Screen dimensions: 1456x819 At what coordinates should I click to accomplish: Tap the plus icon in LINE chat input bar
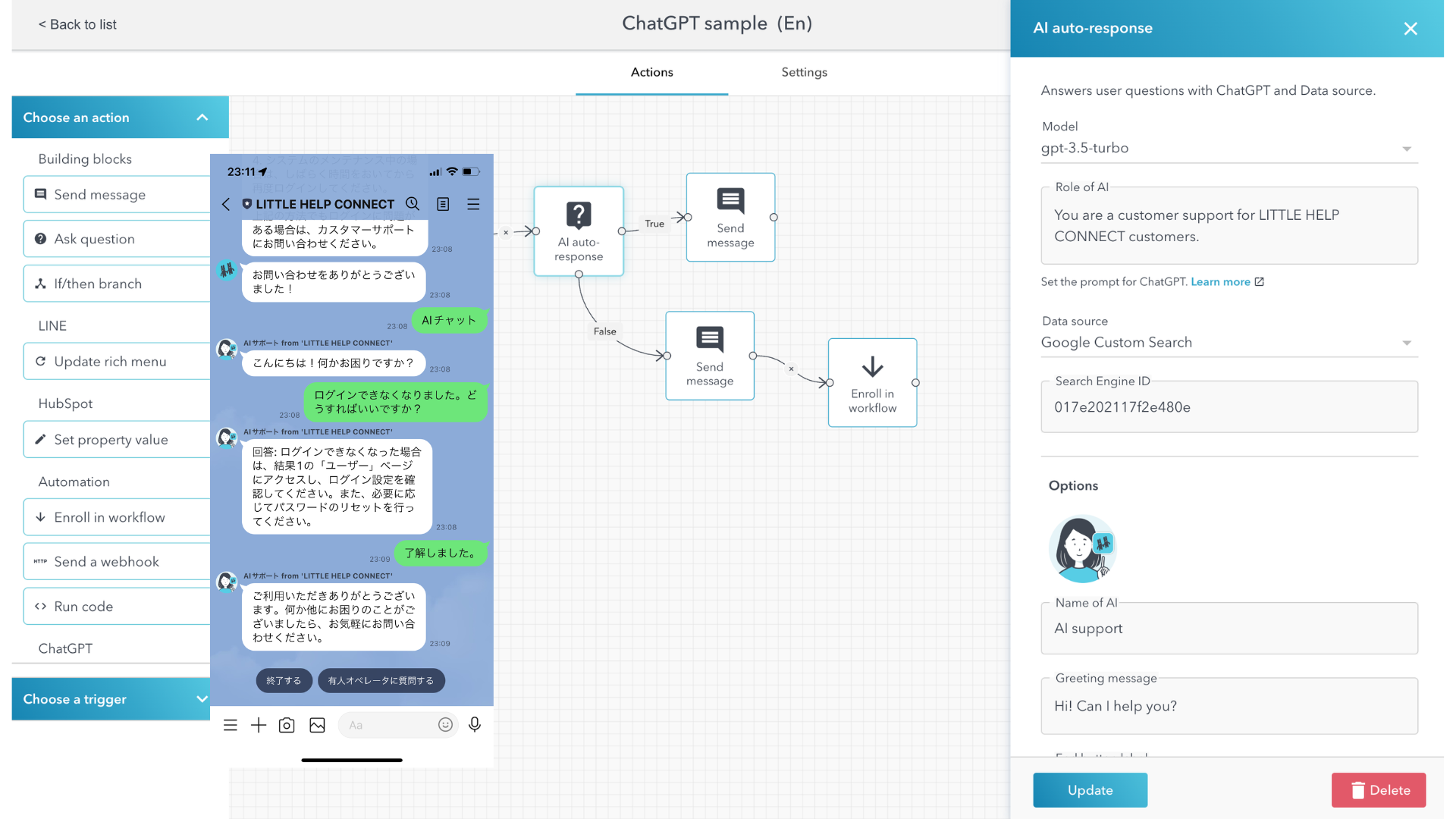point(259,725)
